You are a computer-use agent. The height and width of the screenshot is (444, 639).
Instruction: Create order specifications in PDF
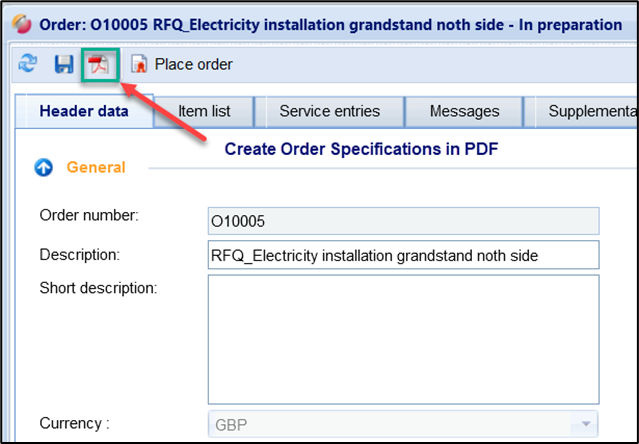pos(99,66)
